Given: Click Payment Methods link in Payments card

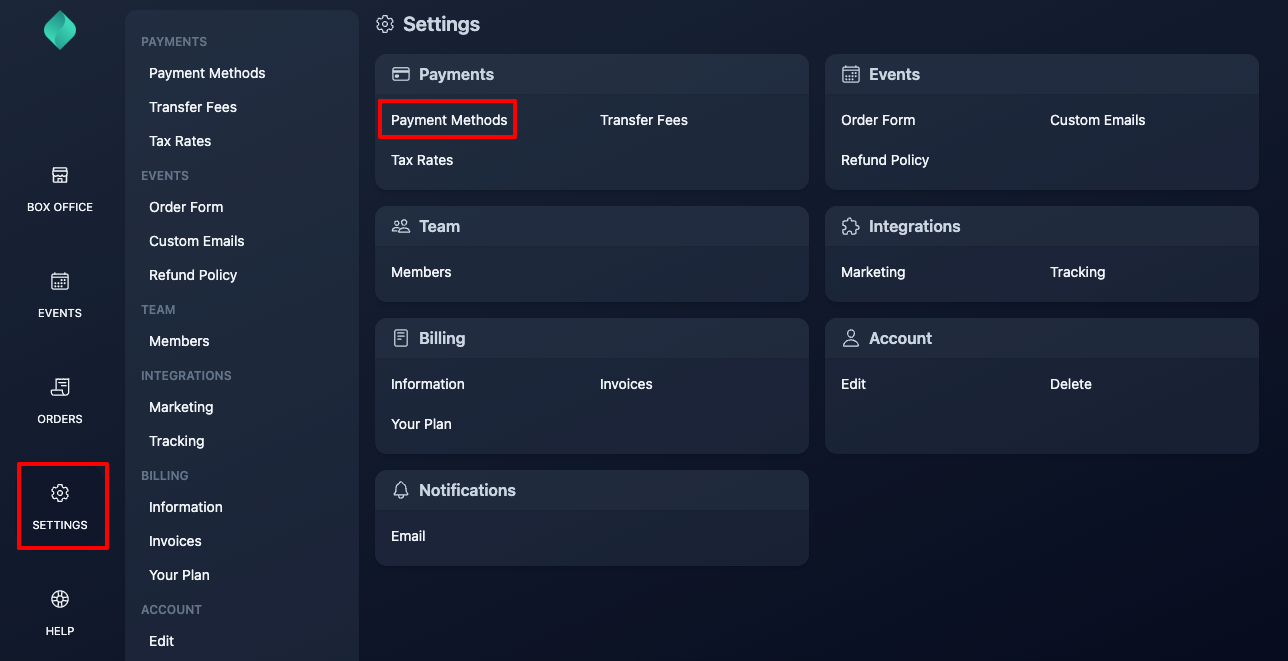Looking at the screenshot, I should tap(449, 120).
